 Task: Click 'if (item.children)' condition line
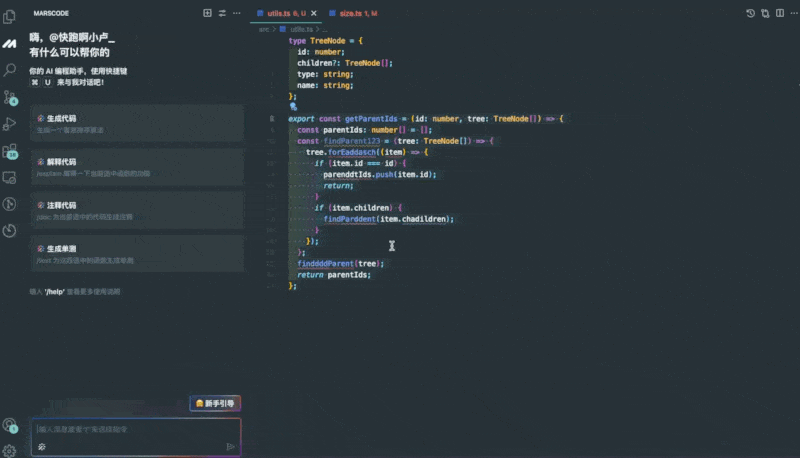pos(358,208)
